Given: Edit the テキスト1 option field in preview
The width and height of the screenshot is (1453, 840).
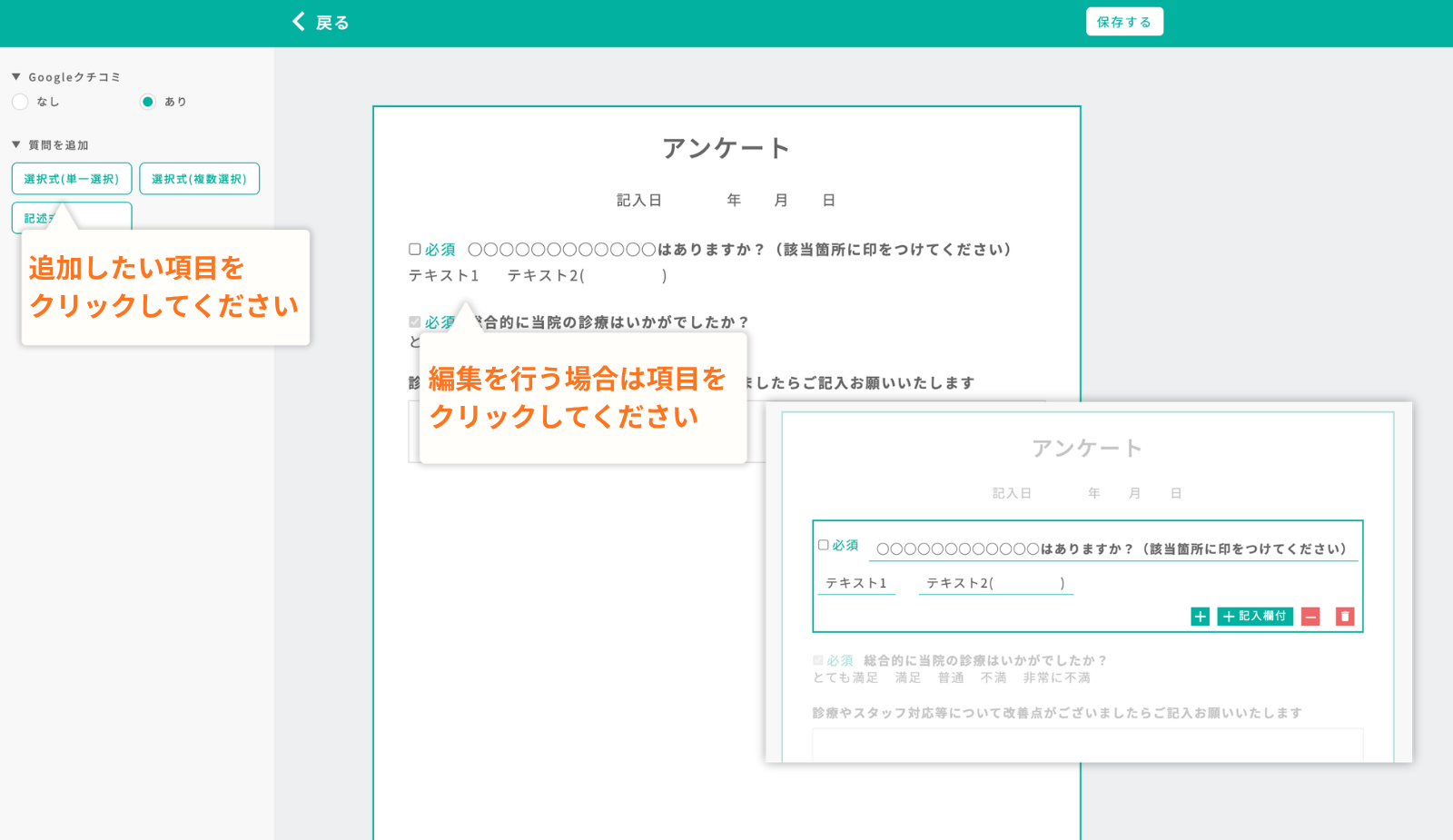Looking at the screenshot, I should (x=856, y=583).
